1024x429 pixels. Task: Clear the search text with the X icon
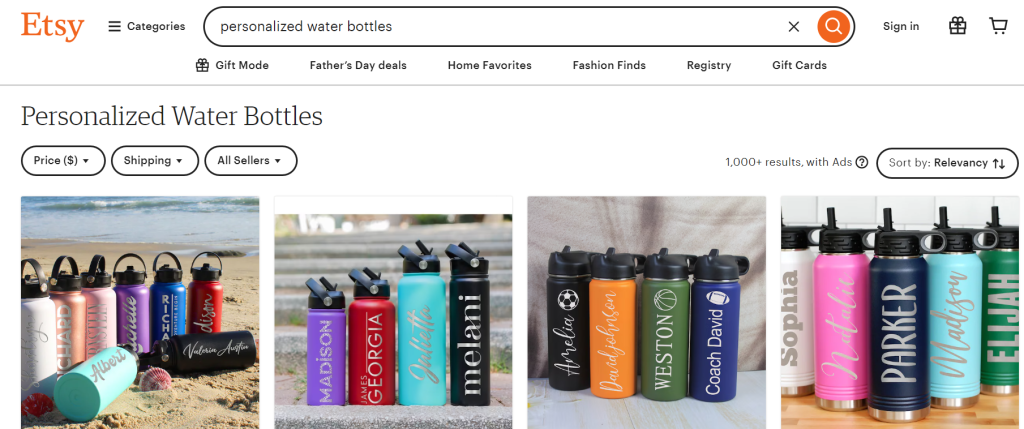pos(793,27)
